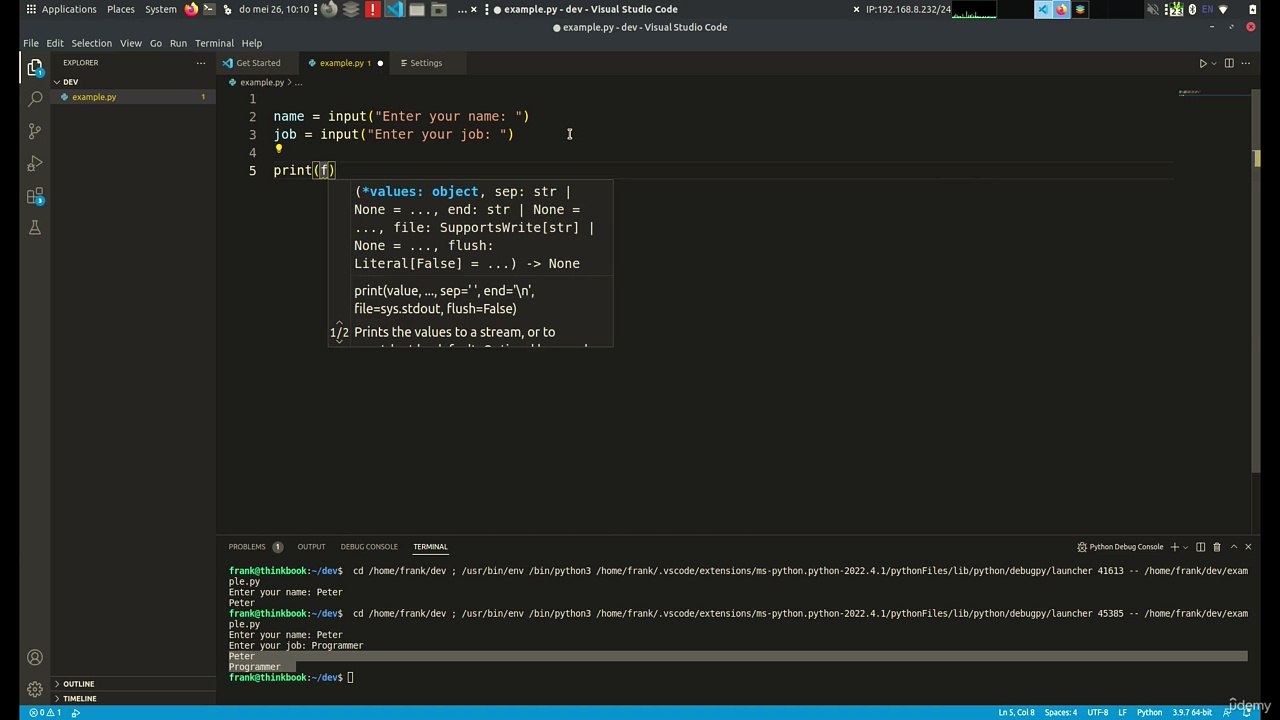The width and height of the screenshot is (1280, 720).
Task: Open the Manage gear in activity bar
Action: [x=35, y=689]
